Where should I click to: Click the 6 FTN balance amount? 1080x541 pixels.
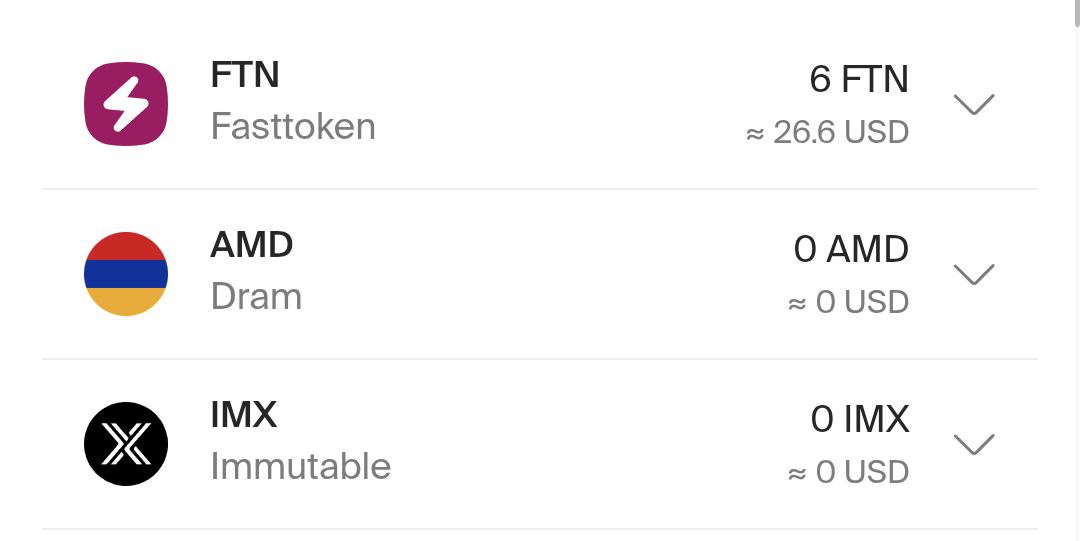point(859,79)
